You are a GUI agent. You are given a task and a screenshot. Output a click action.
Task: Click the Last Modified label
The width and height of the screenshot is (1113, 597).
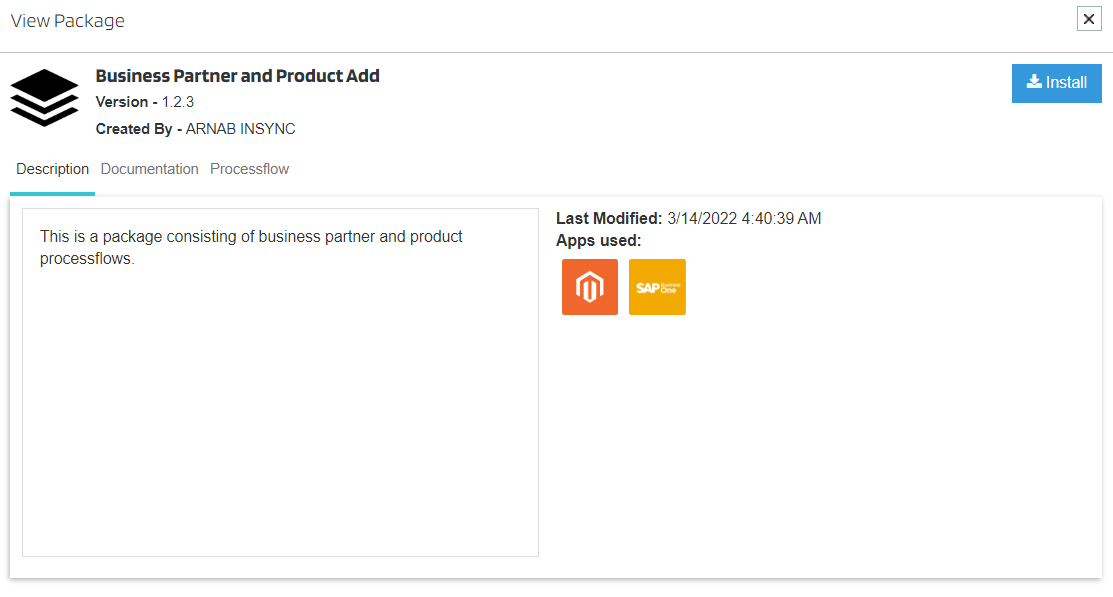[x=608, y=219]
